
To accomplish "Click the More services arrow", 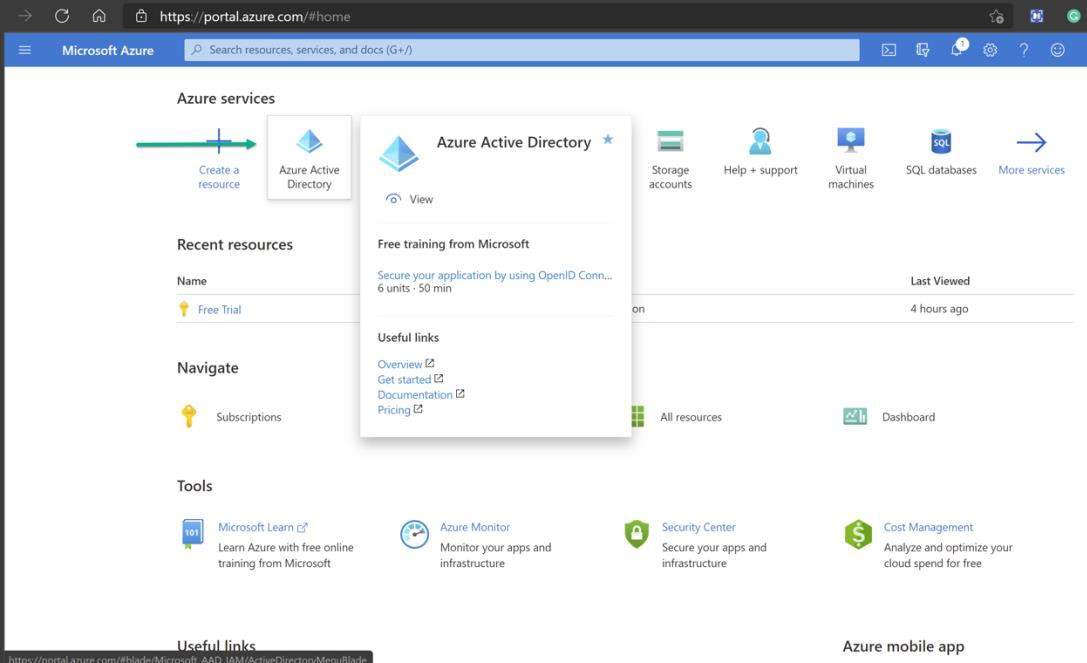I will tap(1031, 142).
